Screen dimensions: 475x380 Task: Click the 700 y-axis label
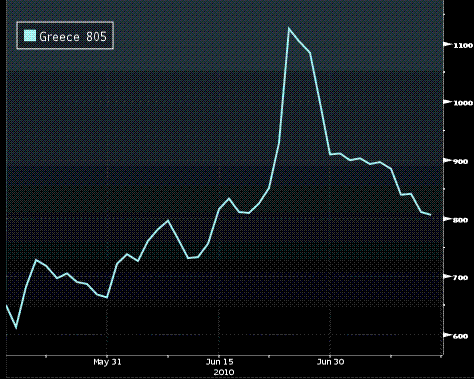460,277
